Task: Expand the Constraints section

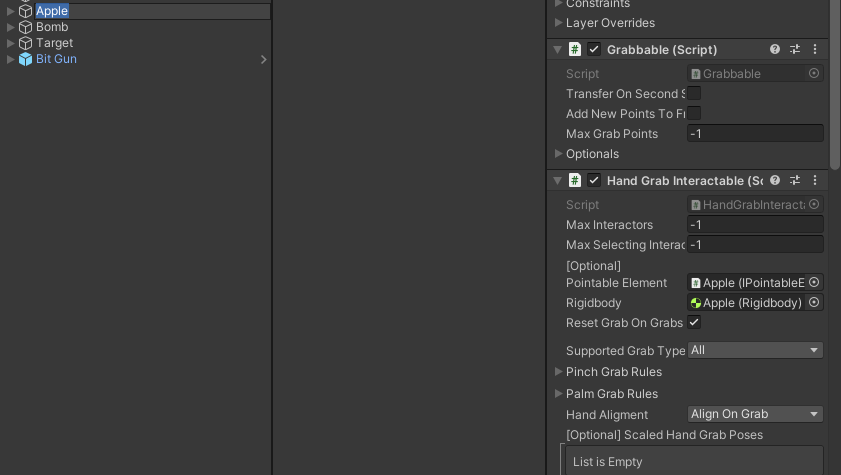Action: [558, 3]
